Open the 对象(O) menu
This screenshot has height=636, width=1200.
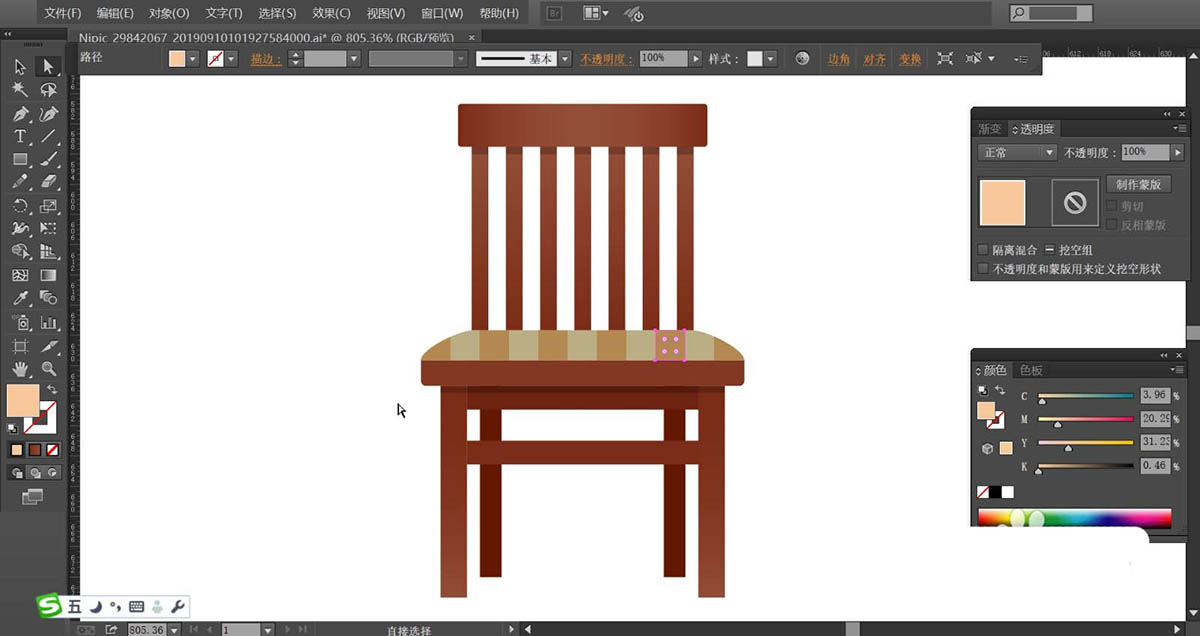(168, 13)
